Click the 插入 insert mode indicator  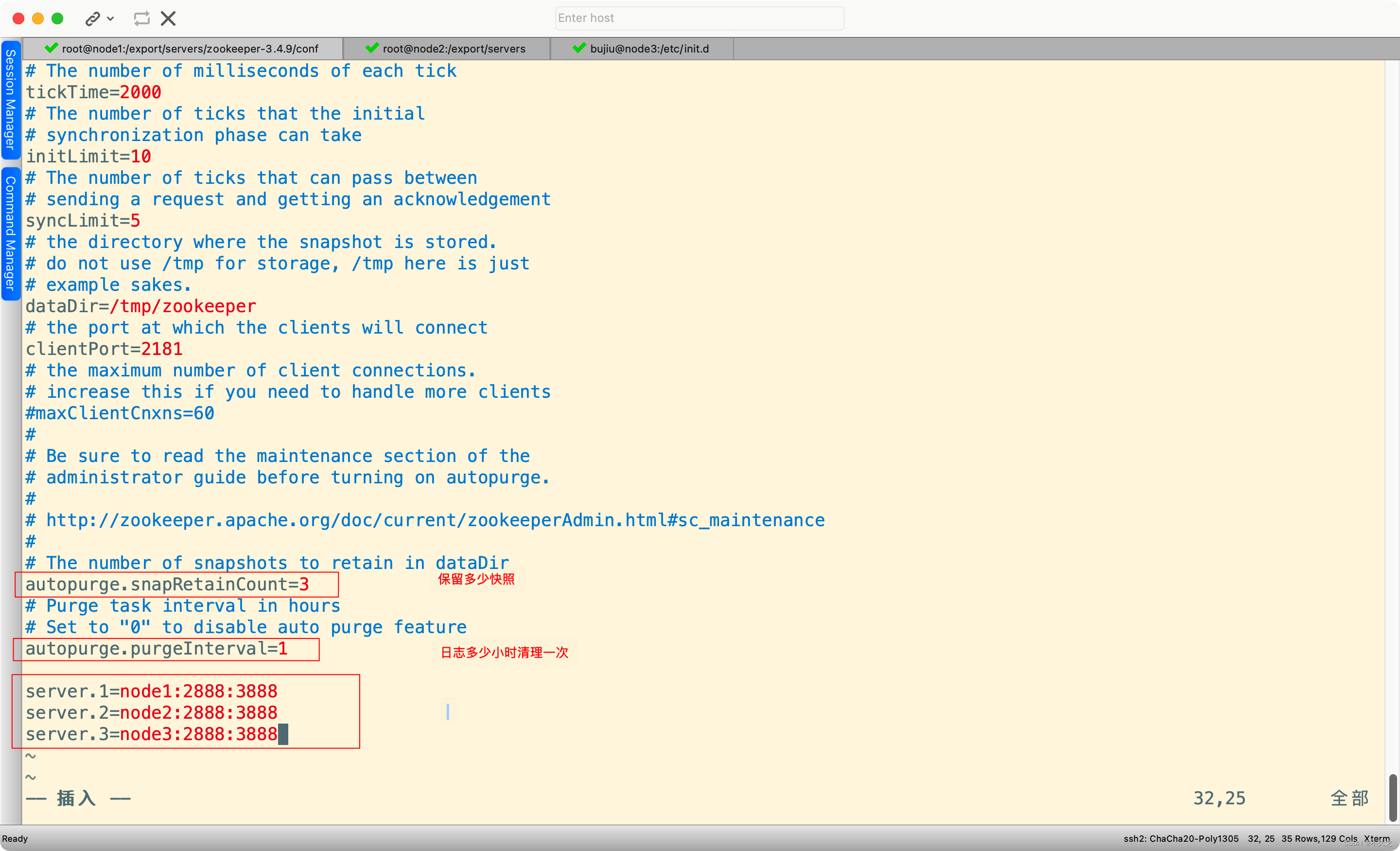coord(78,798)
